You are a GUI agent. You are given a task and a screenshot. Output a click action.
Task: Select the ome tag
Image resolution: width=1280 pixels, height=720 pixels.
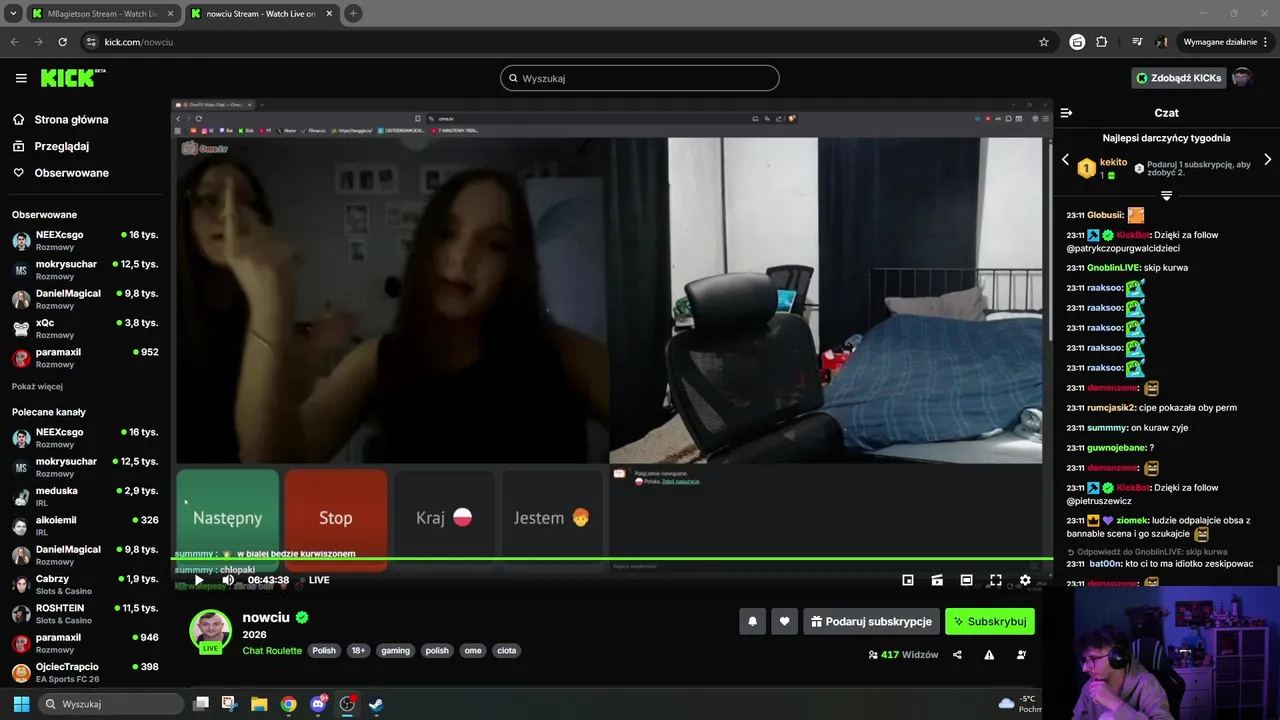click(x=473, y=650)
